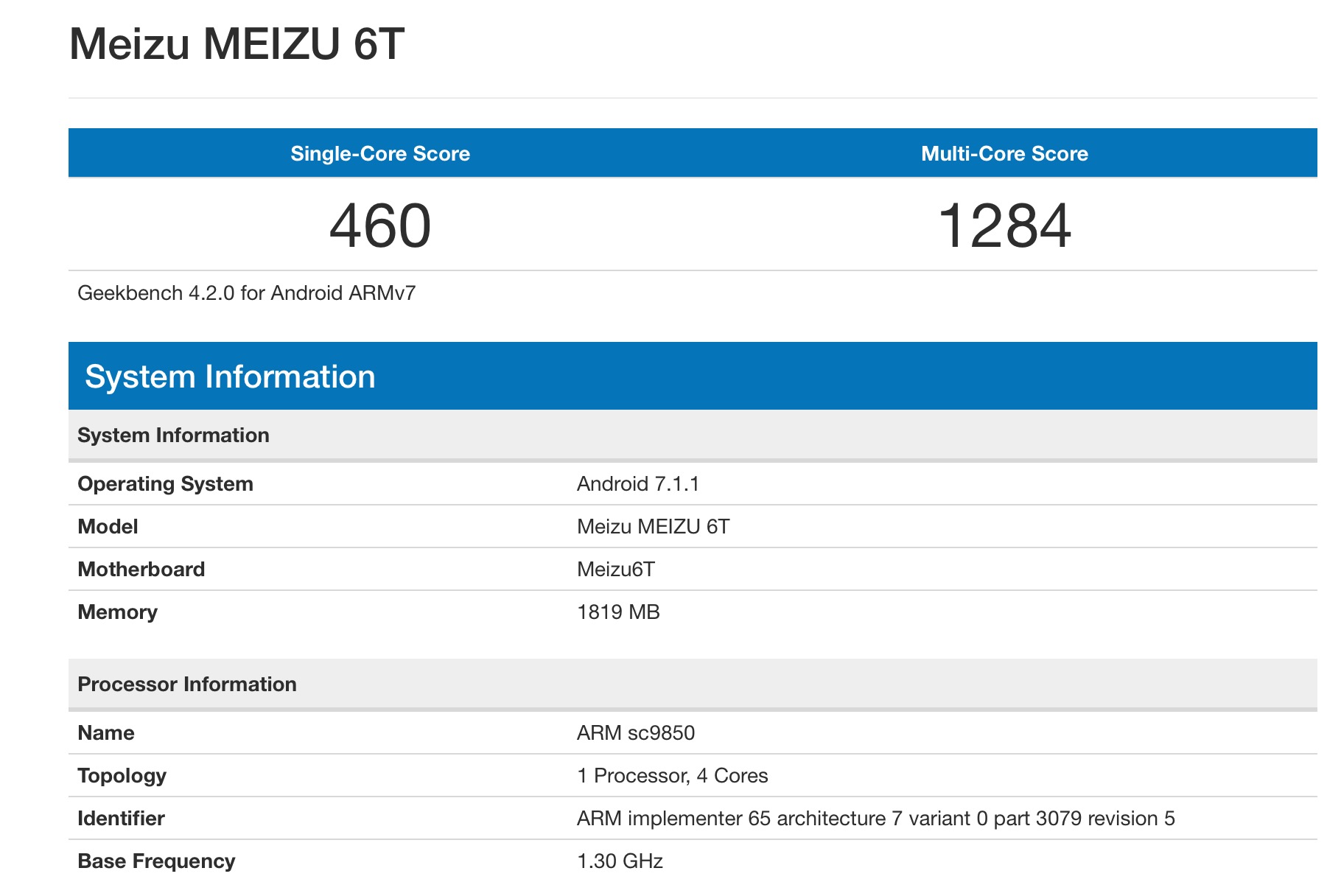Select the ARM sc9850 processor name

[x=636, y=733]
